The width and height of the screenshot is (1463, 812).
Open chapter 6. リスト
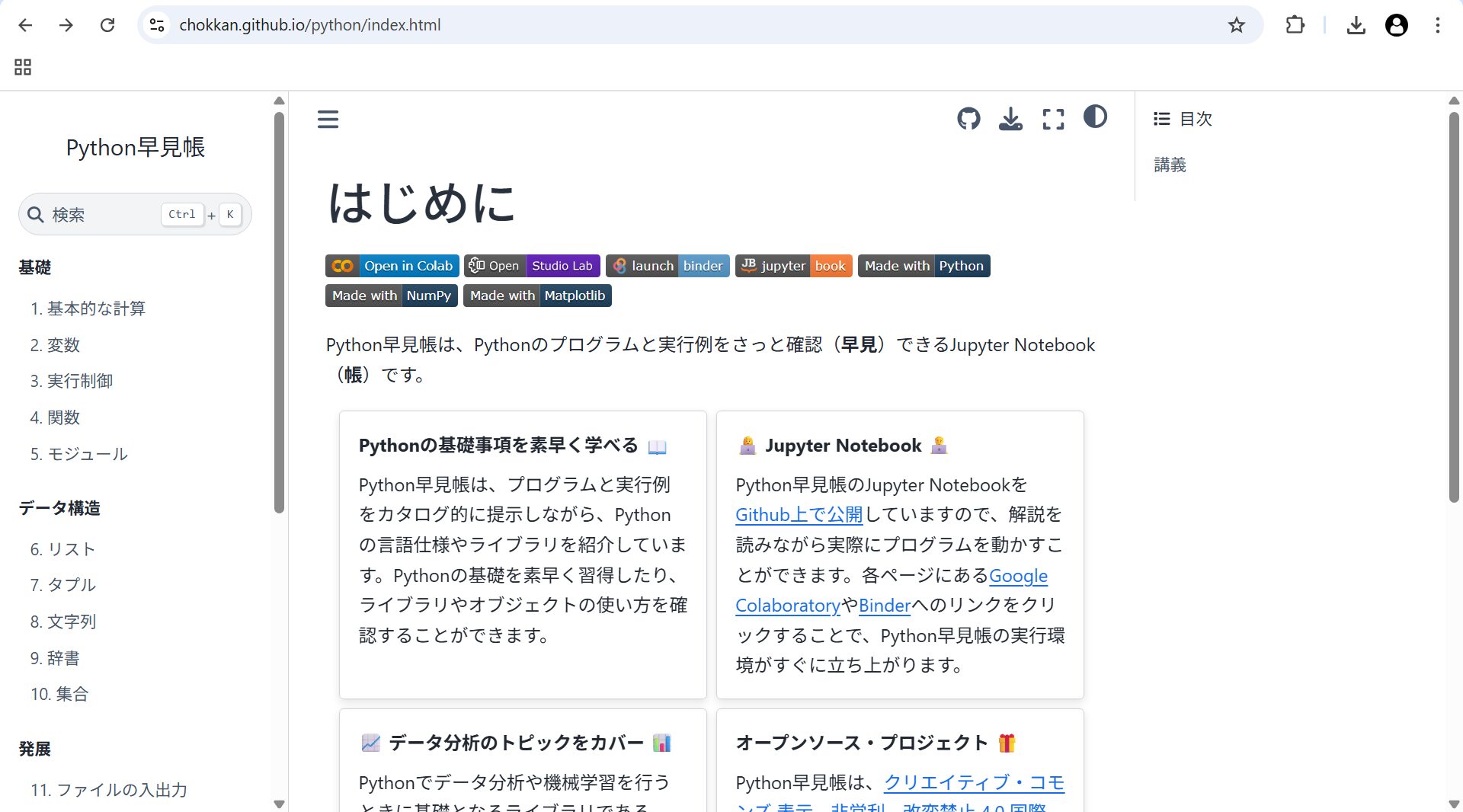coord(62,549)
